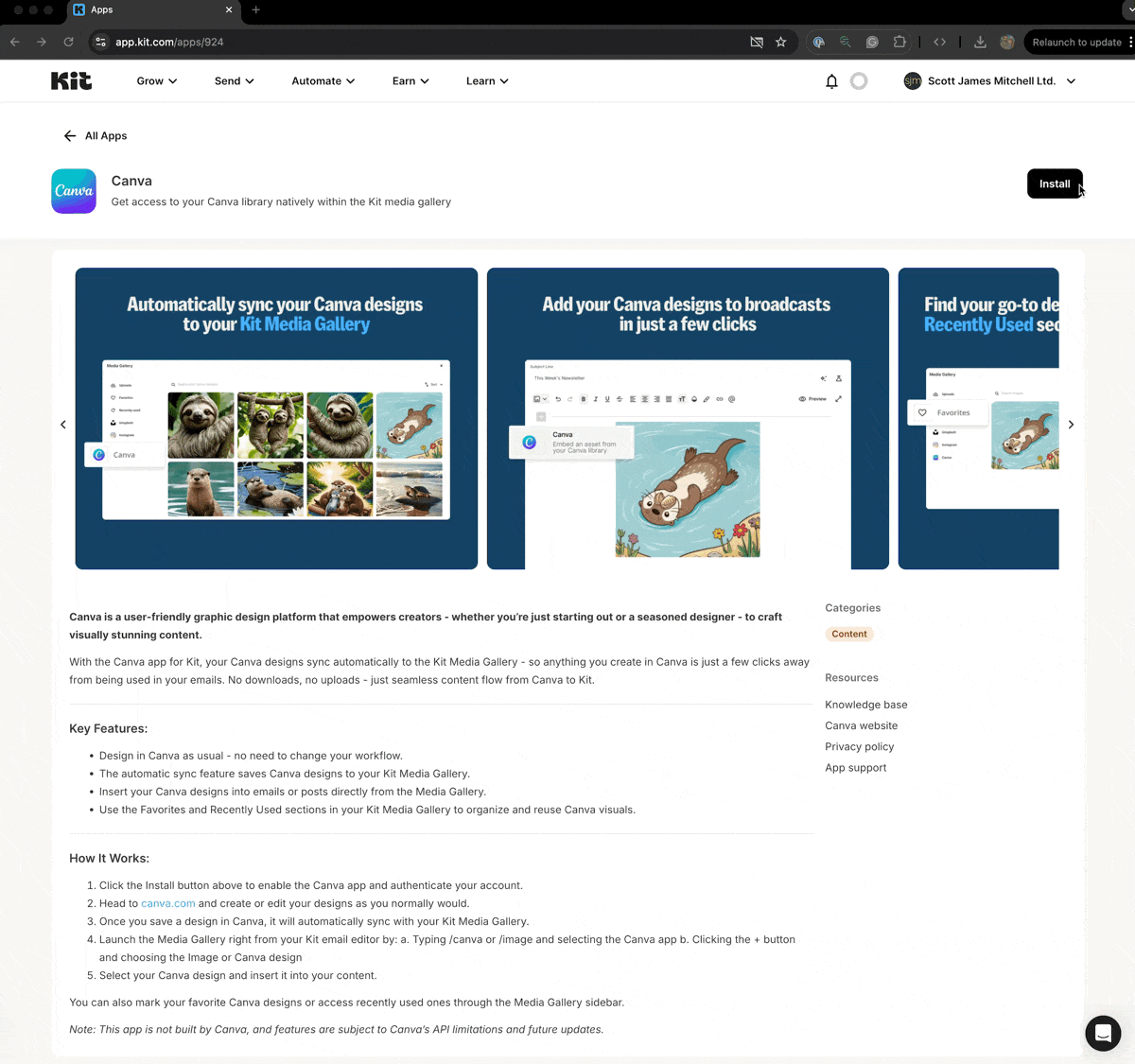
Task: Click the Canva app title
Action: click(131, 181)
